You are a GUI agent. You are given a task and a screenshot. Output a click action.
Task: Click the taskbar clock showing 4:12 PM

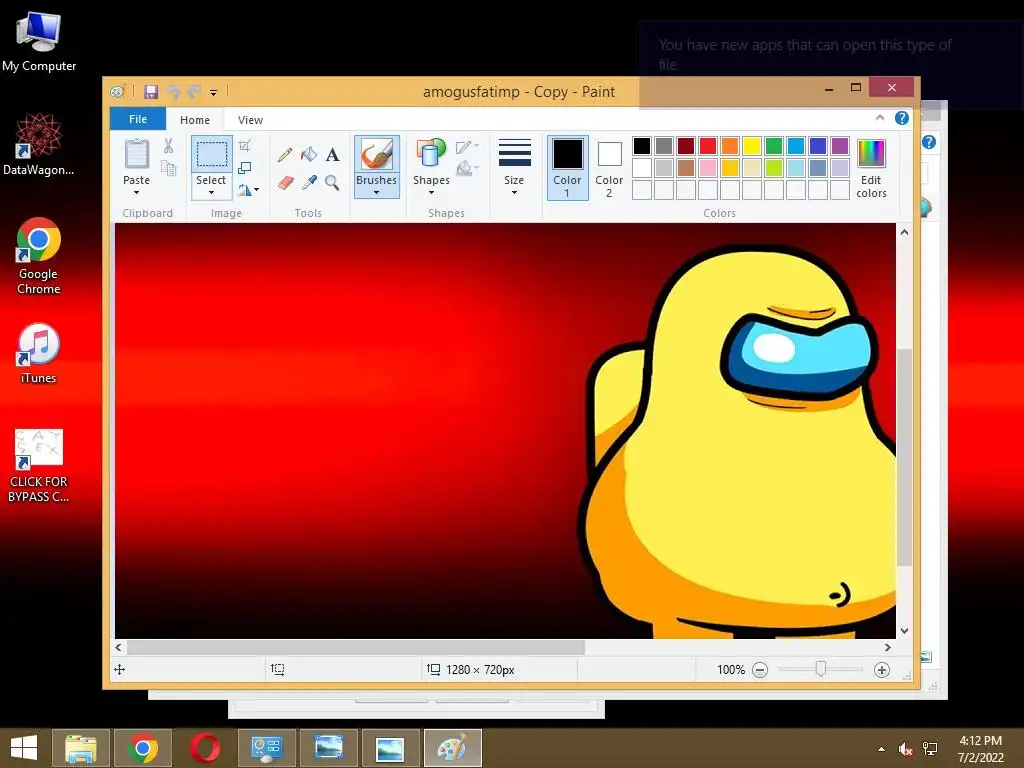tap(980, 748)
